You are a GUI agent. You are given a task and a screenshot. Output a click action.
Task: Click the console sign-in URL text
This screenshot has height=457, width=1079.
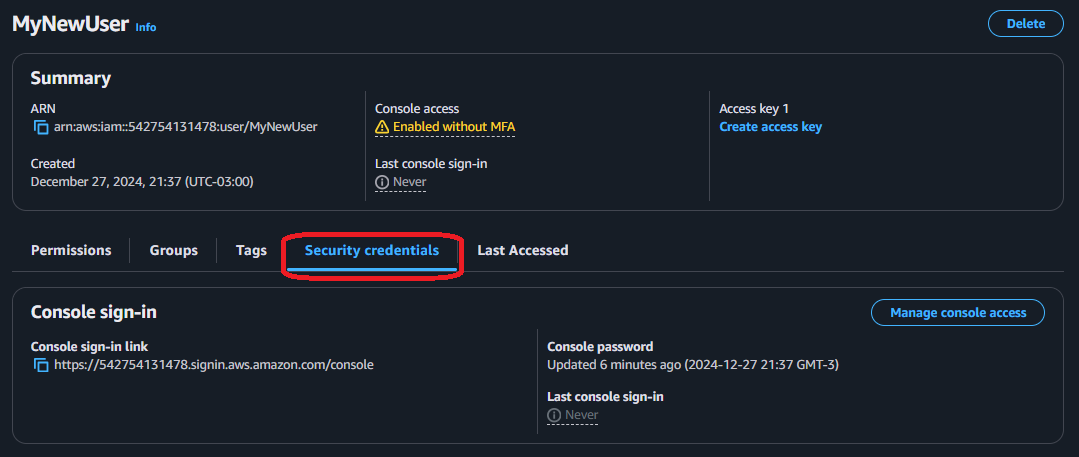(x=214, y=365)
